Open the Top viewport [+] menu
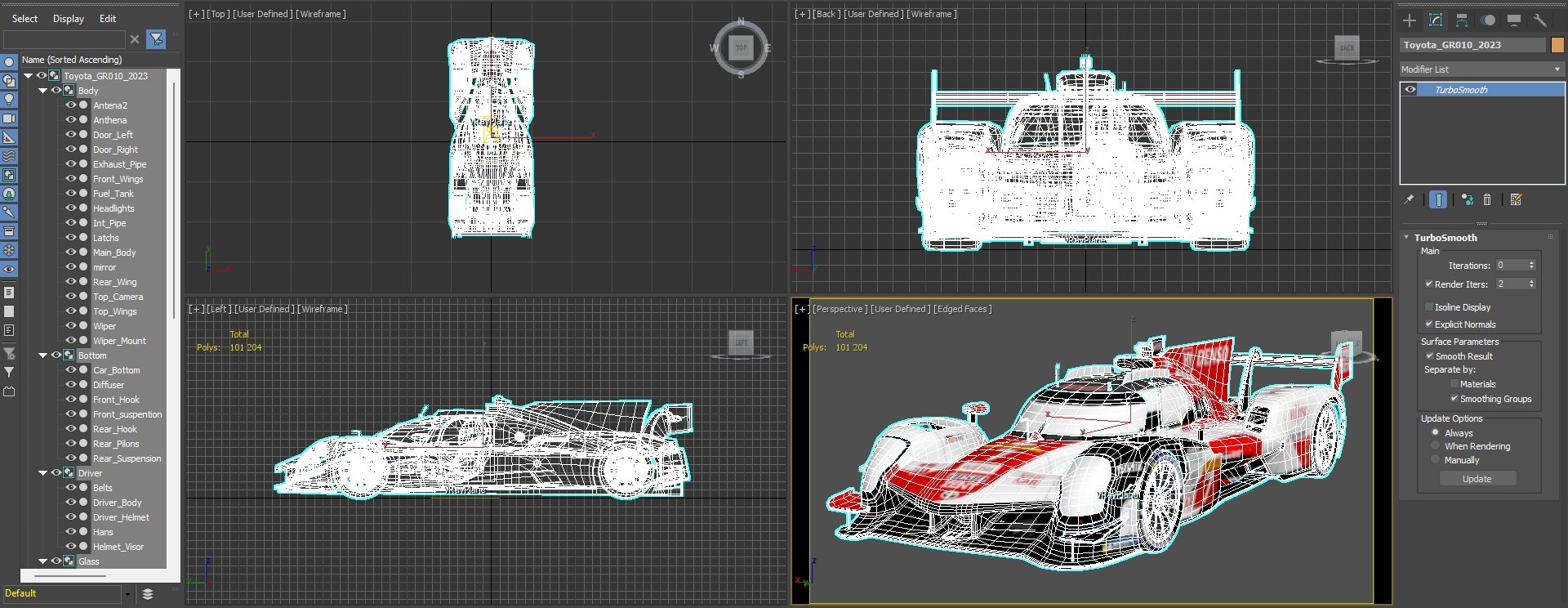 (x=197, y=14)
